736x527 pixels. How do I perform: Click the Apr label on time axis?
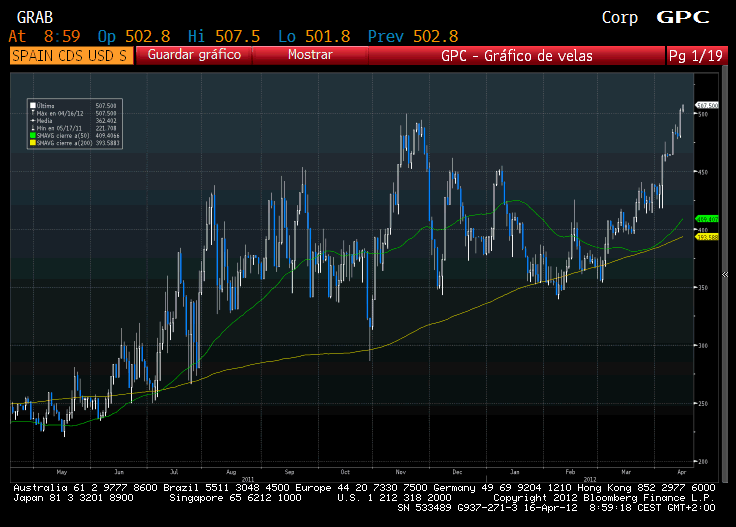[x=682, y=472]
